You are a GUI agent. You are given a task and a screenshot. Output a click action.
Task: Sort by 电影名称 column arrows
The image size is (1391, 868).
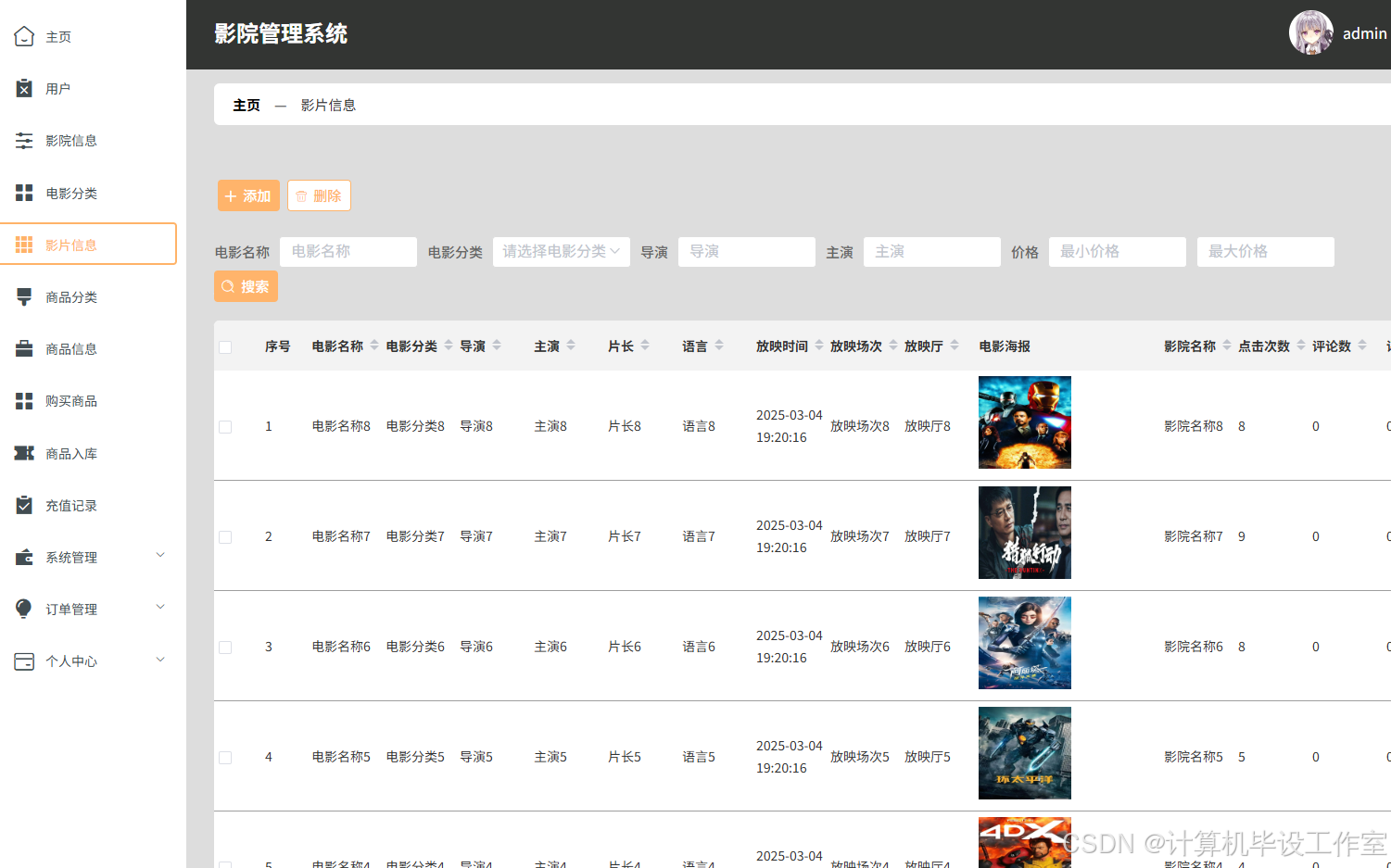[x=374, y=346]
